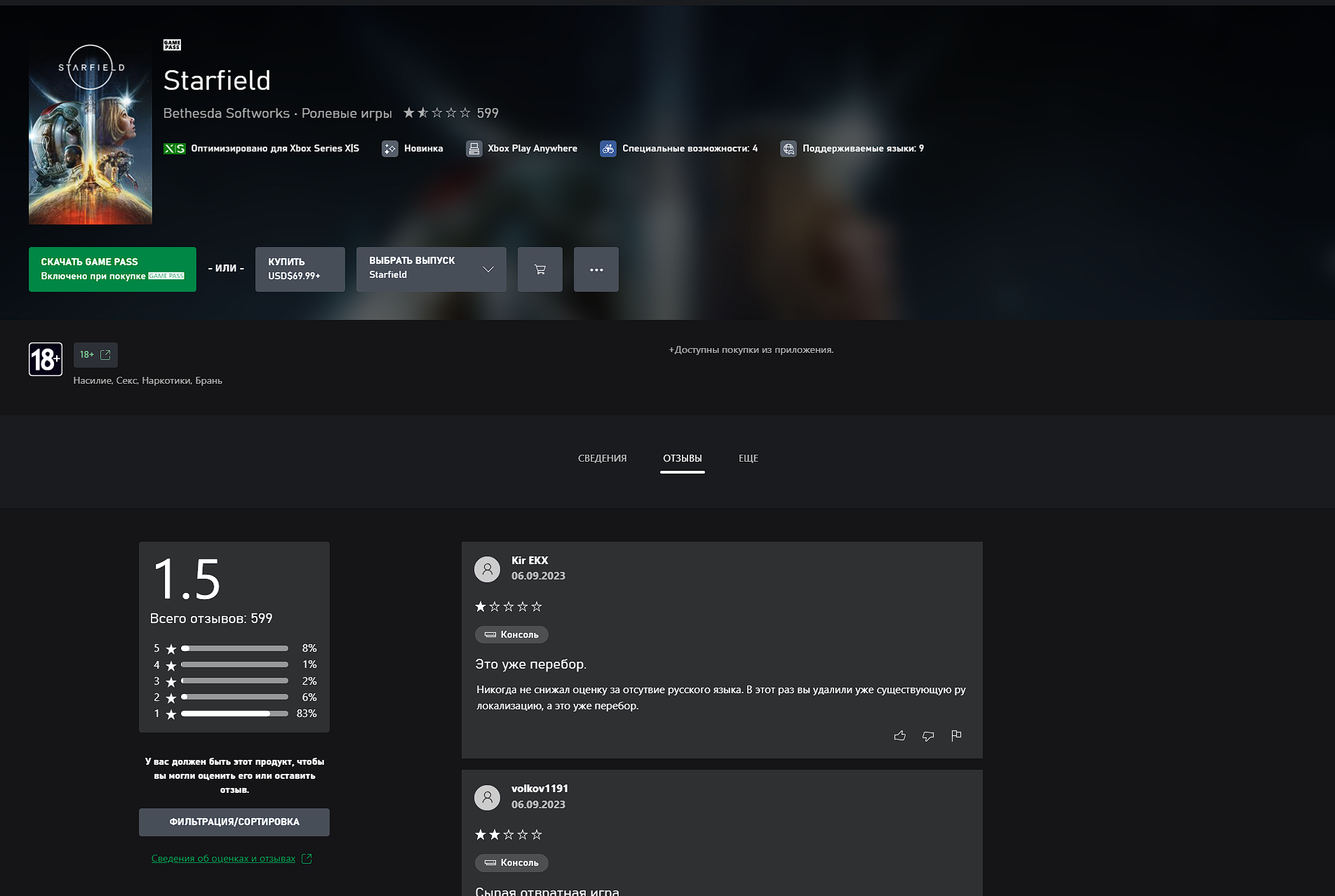
Task: Click the 1-star rating distribution bar
Action: click(x=234, y=714)
